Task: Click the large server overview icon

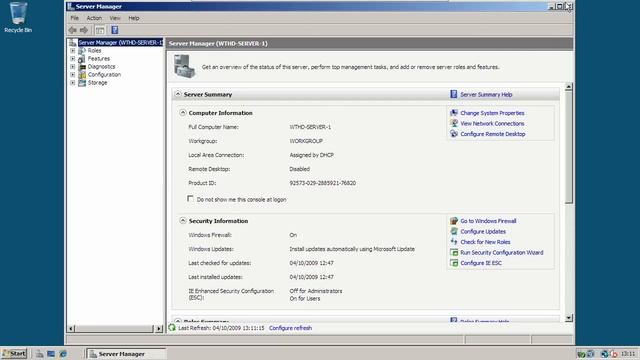Action: pos(184,66)
